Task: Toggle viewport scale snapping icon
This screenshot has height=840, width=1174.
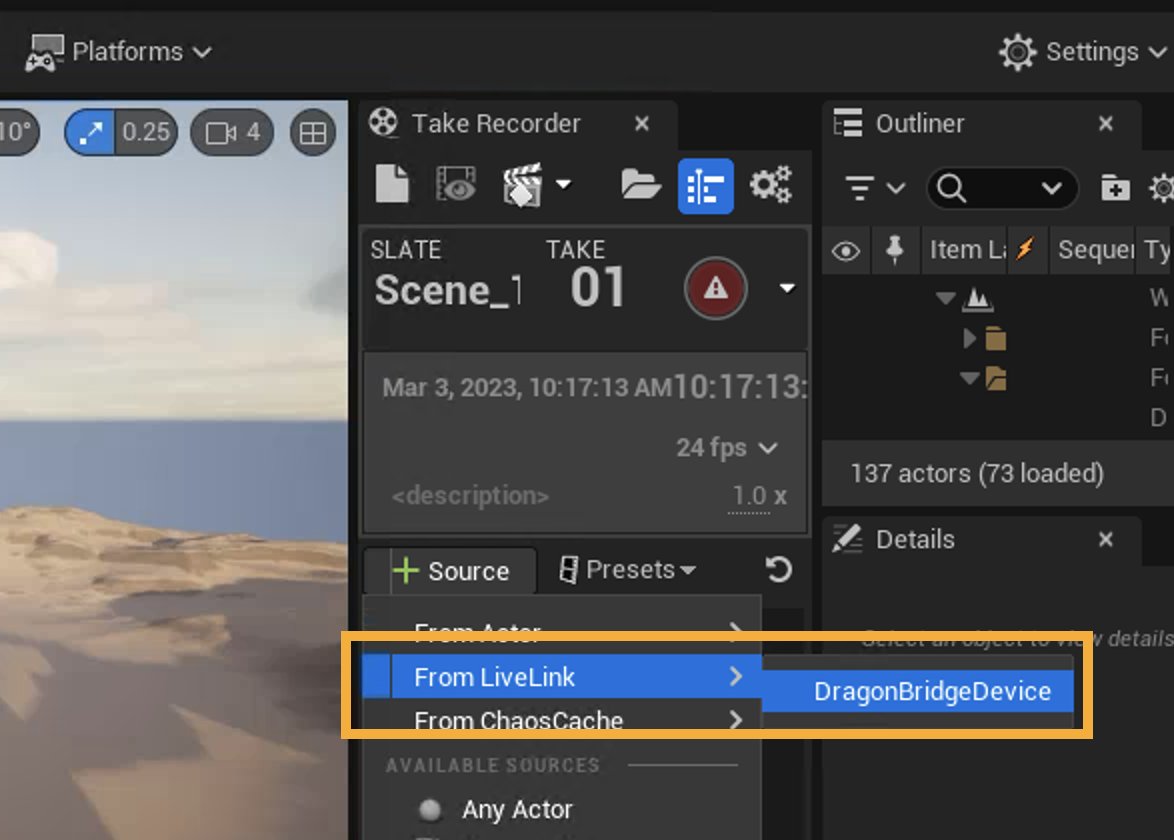Action: (90, 133)
